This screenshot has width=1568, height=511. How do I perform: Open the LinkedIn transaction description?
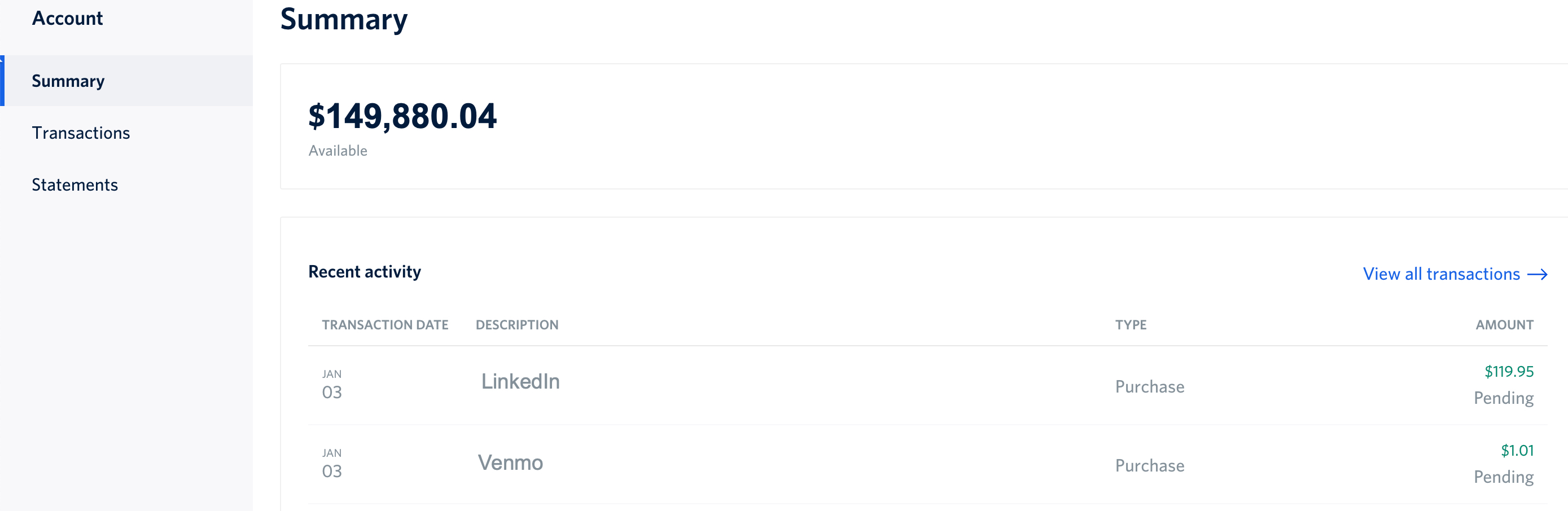point(520,381)
